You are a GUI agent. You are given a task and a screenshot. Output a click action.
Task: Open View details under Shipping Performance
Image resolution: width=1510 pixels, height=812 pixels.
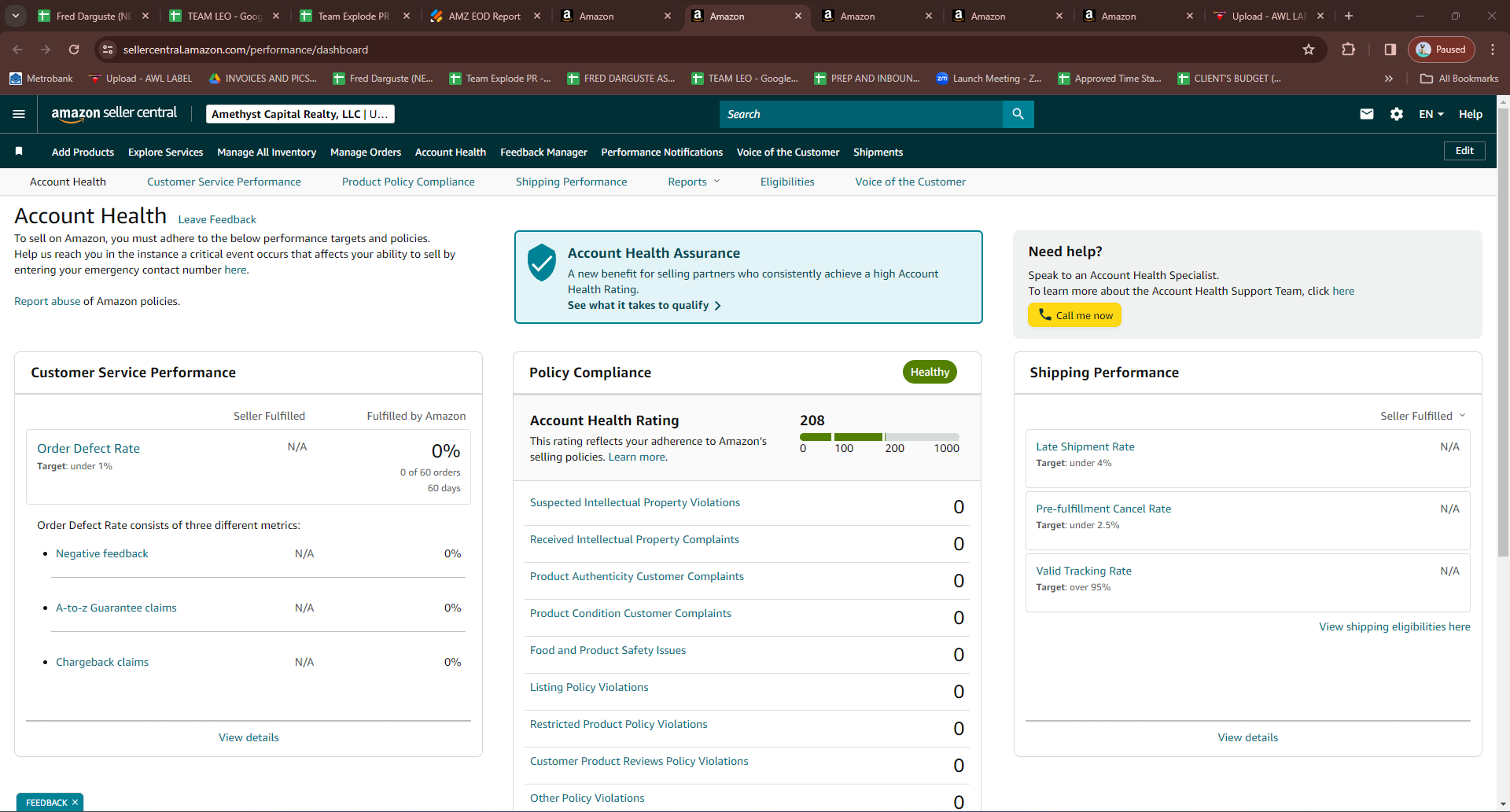point(1248,737)
